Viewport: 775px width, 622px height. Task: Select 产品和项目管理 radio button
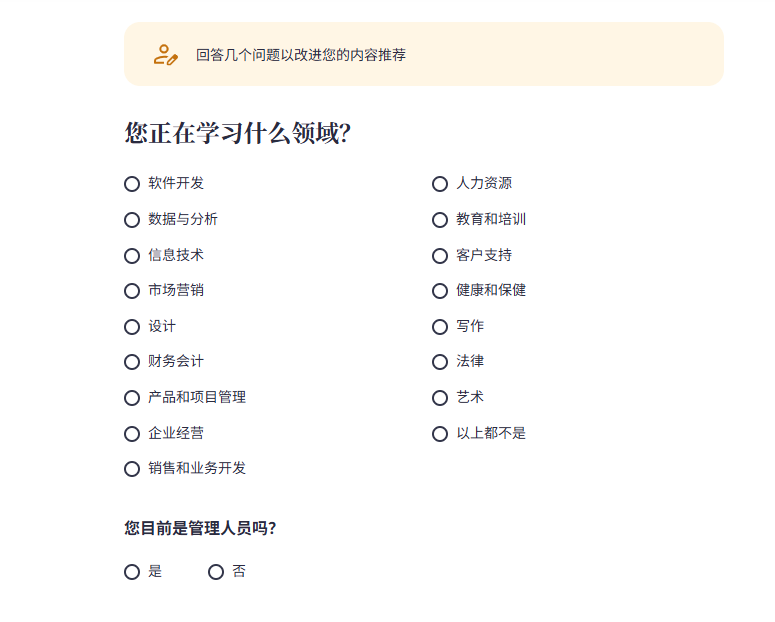[x=132, y=398]
